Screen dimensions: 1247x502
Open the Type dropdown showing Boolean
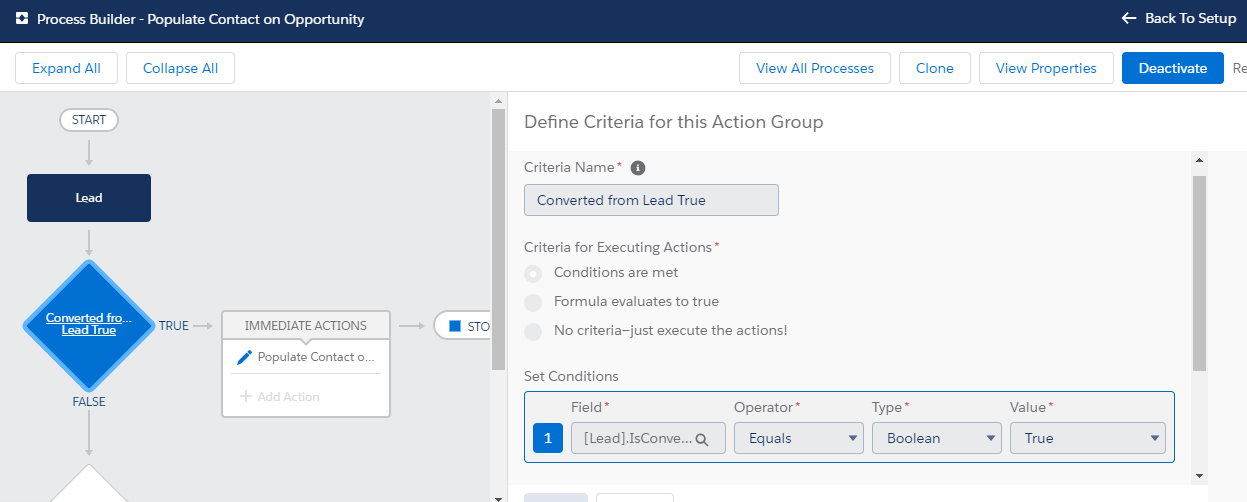pyautogui.click(x=936, y=438)
